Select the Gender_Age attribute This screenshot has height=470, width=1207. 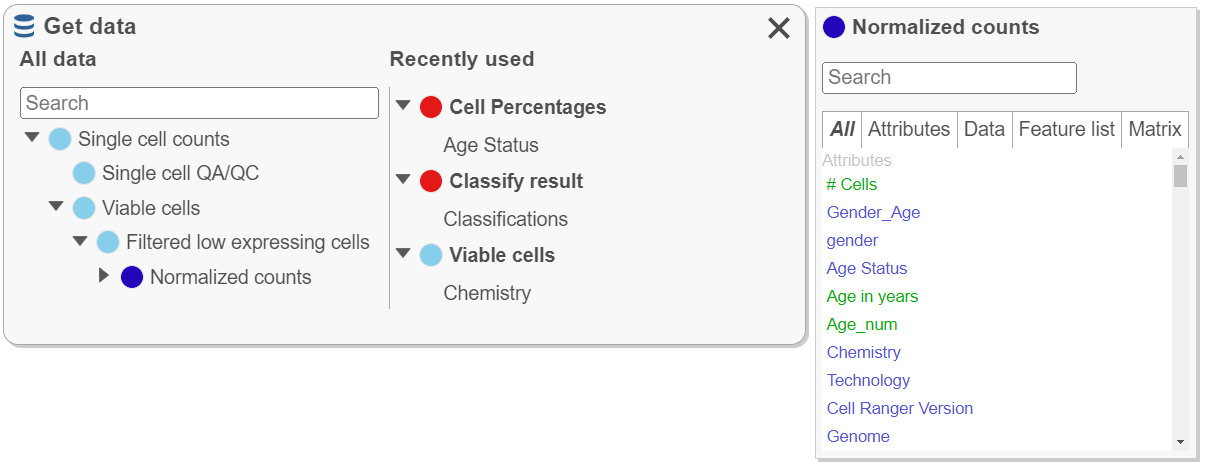[x=873, y=212]
